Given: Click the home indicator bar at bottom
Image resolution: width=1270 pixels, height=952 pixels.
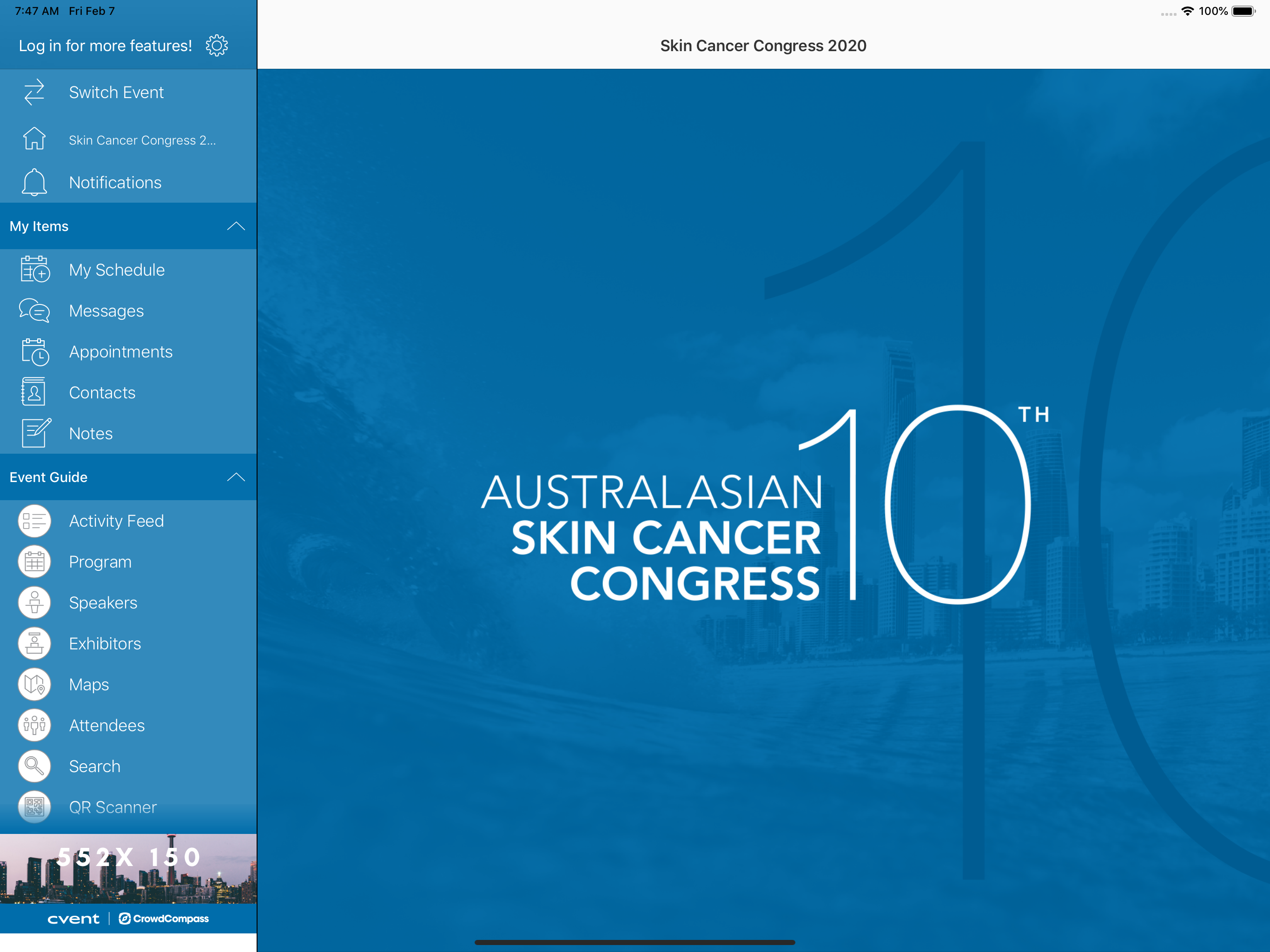Looking at the screenshot, I should coord(635,942).
